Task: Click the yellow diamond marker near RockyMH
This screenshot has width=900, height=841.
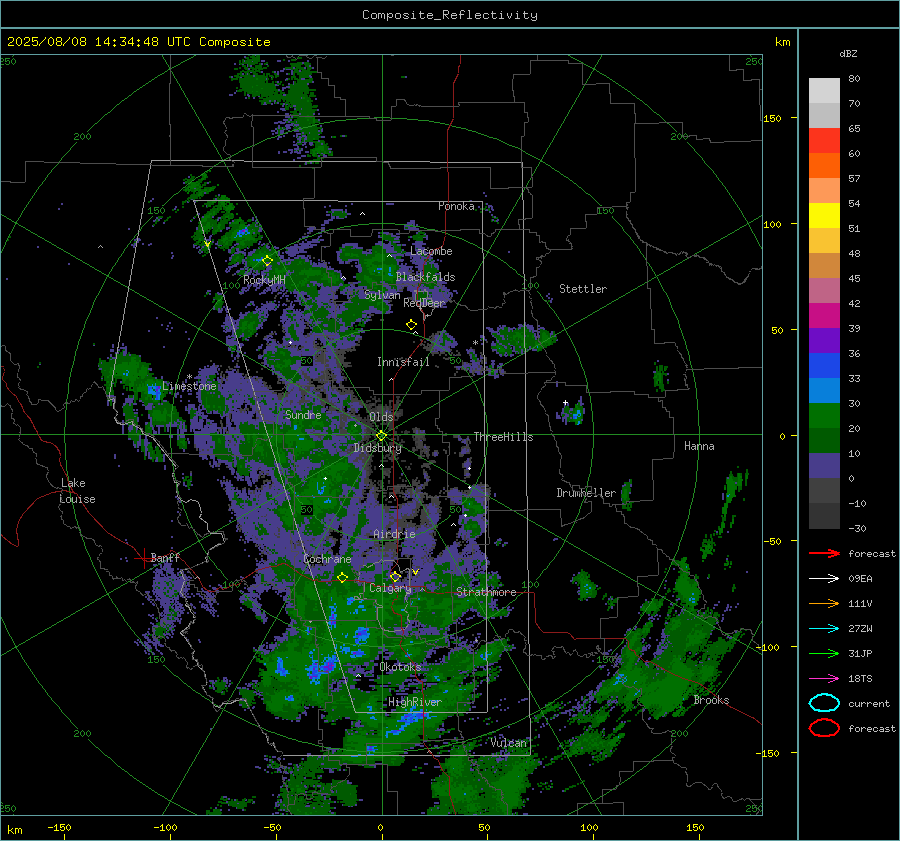Action: tap(267, 261)
